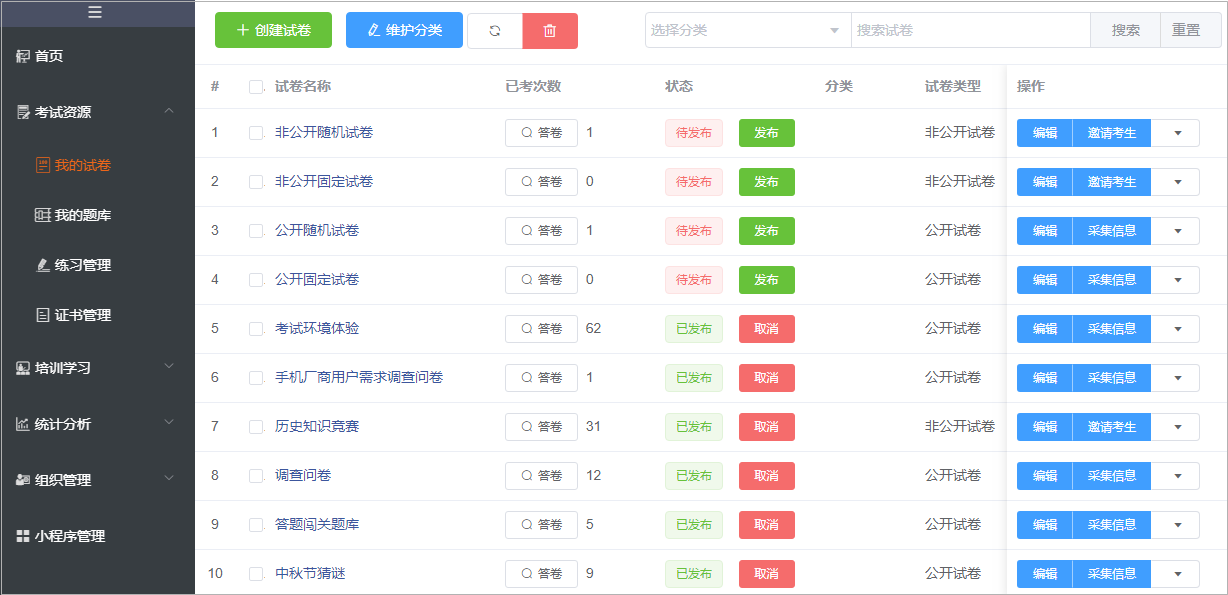
Task: Expand the 统计分析 menu chevron
Action: (169, 423)
